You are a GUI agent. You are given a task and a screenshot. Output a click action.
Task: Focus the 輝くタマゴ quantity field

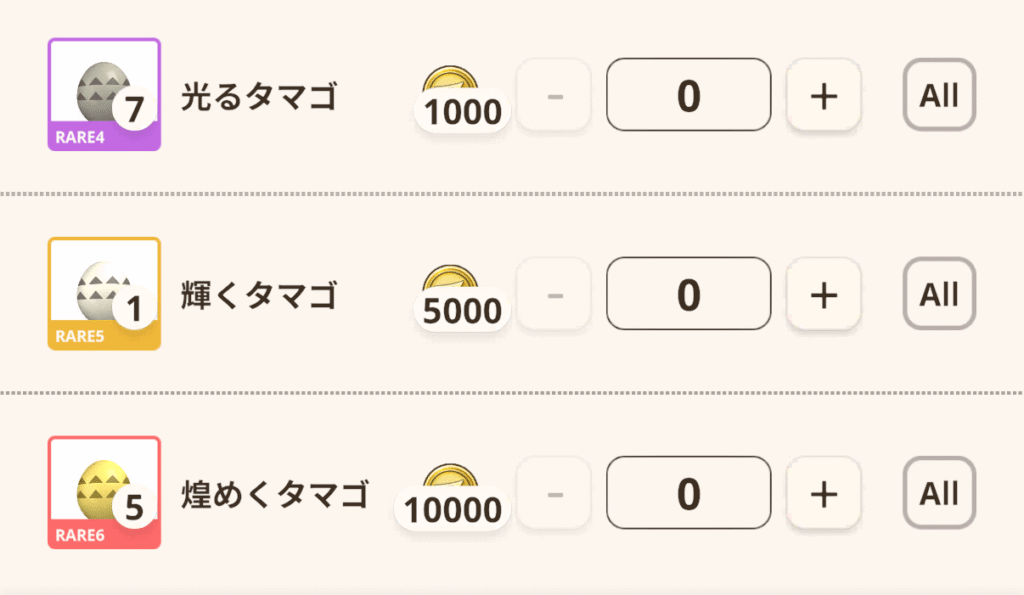coord(688,294)
